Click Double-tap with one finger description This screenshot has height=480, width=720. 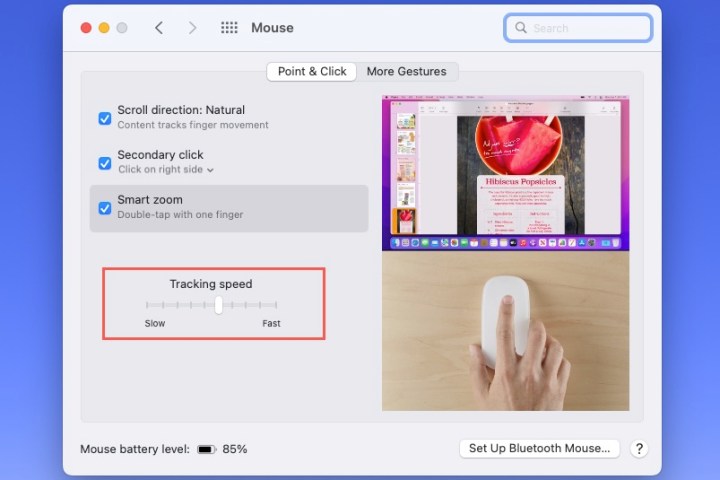[180, 215]
